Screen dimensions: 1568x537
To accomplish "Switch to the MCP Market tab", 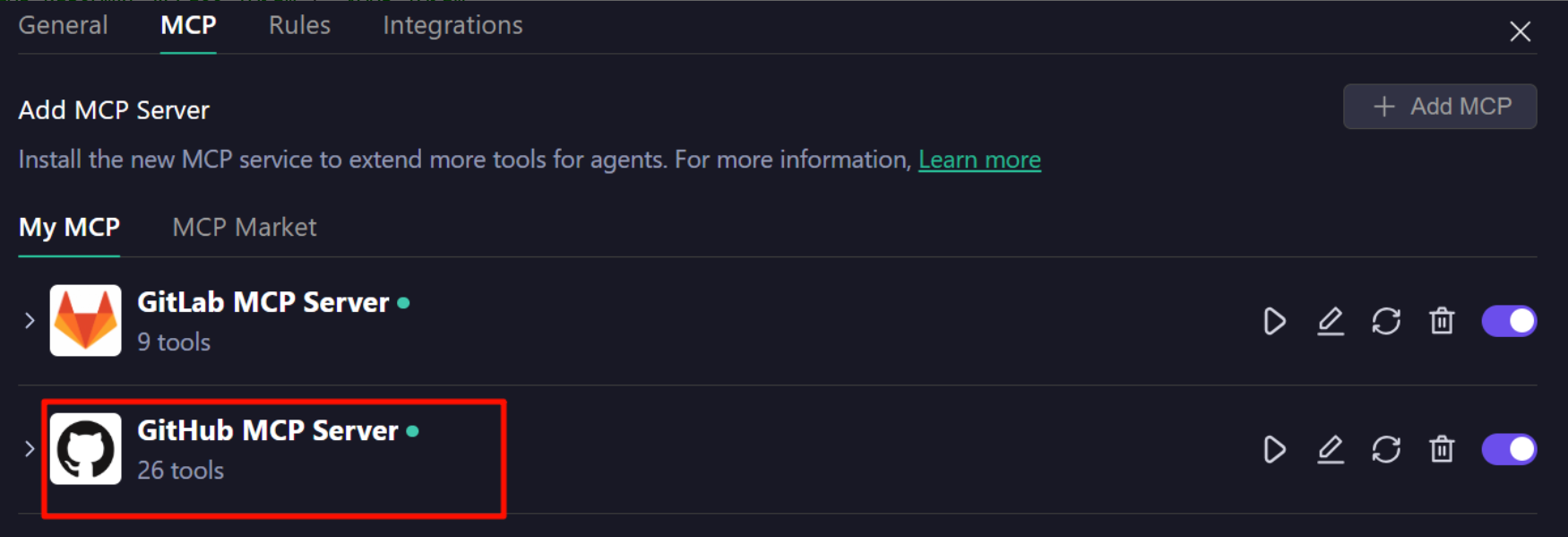I will pos(244,228).
